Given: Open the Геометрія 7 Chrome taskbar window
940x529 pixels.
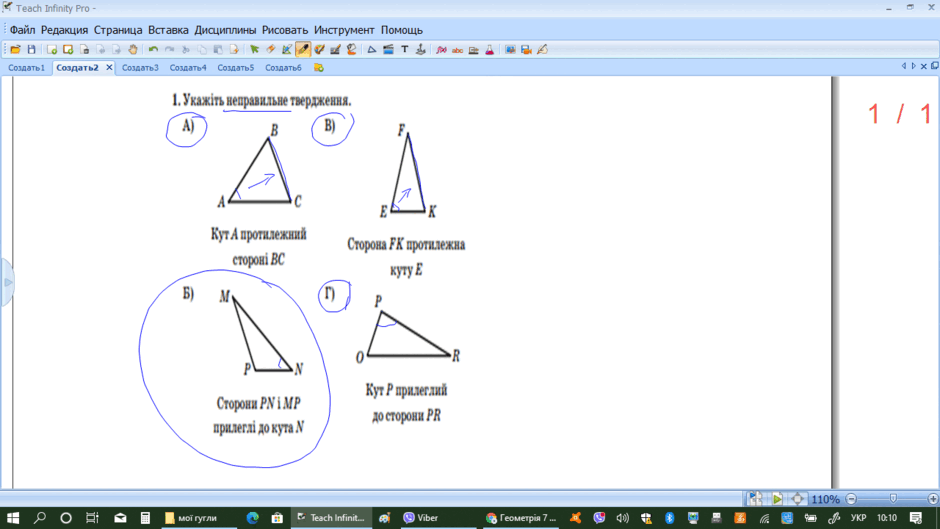Looking at the screenshot, I should point(522,518).
